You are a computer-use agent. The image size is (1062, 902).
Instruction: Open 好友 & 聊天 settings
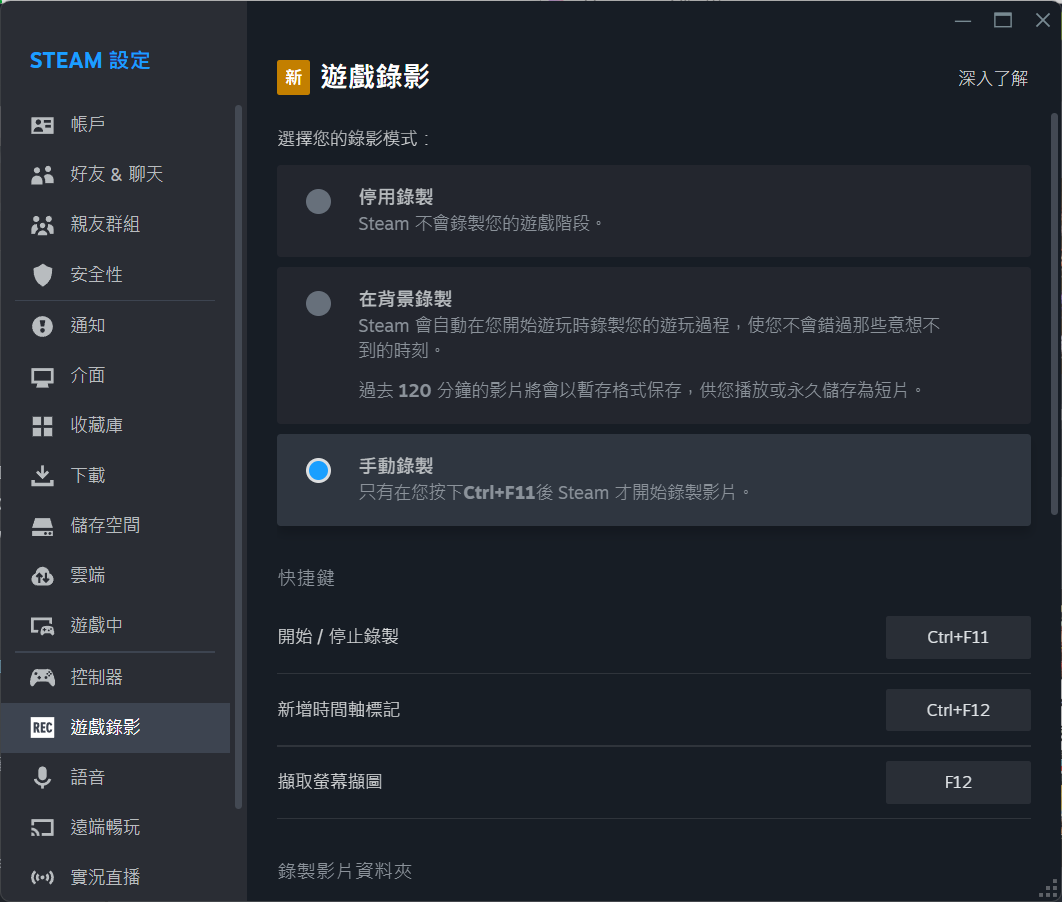[x=115, y=175]
